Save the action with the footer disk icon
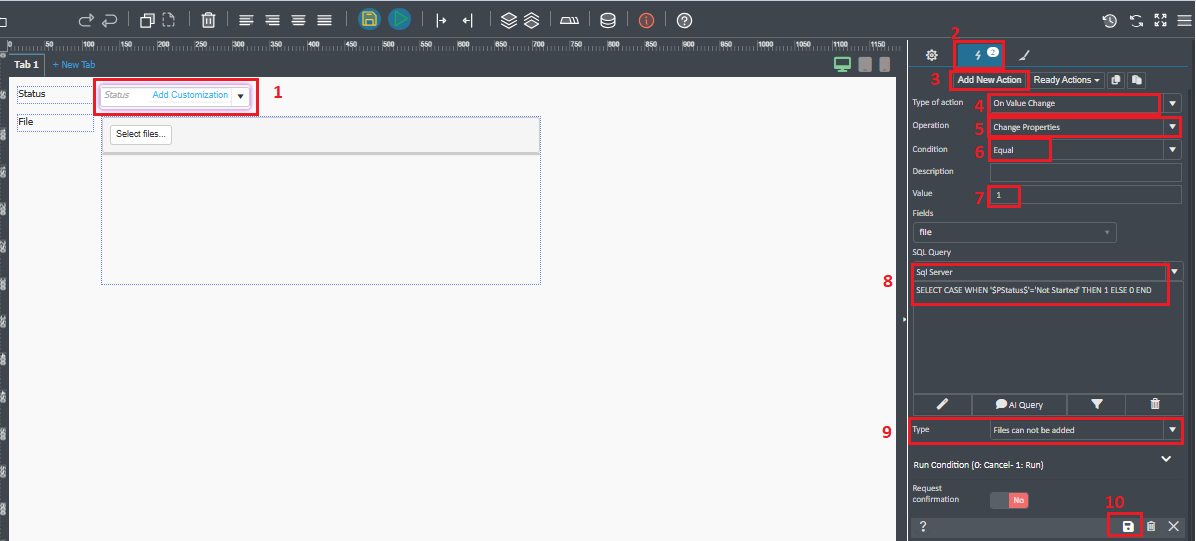 [1128, 527]
